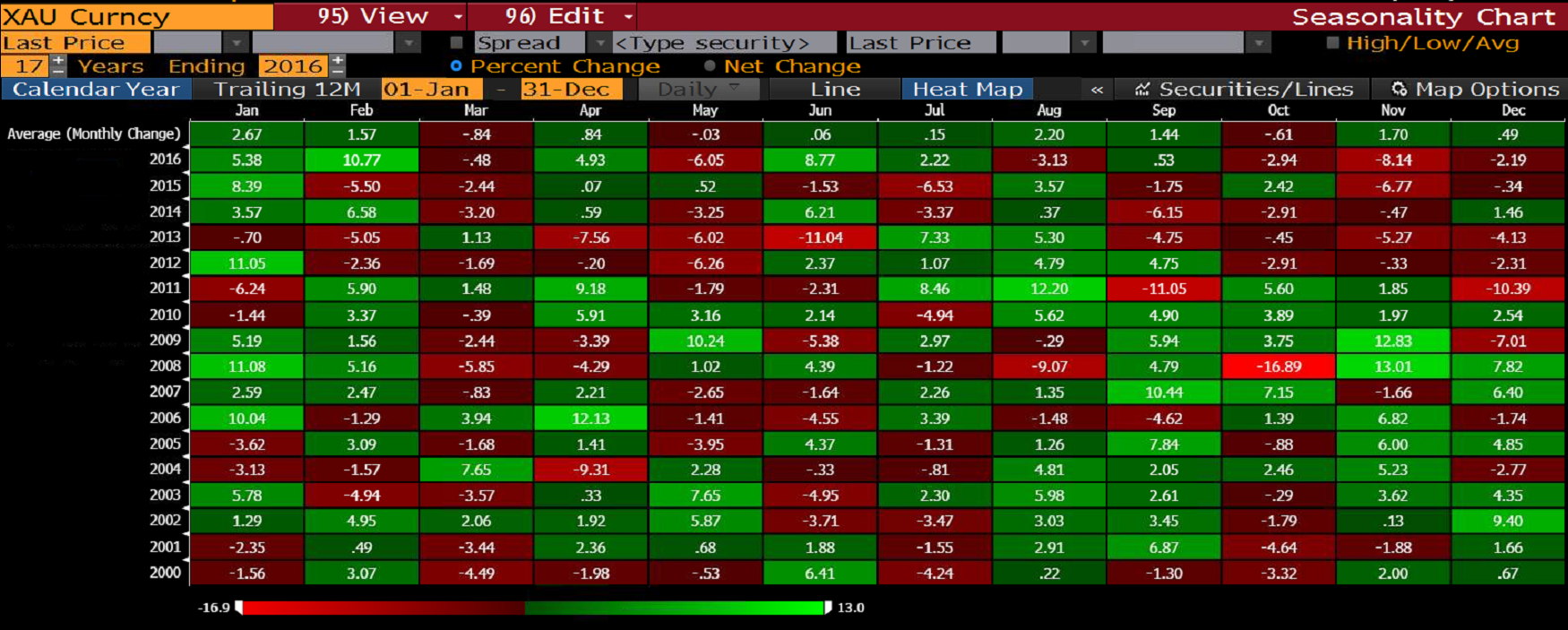1568x630 pixels.
Task: Click the <Type security> input field
Action: (x=724, y=42)
